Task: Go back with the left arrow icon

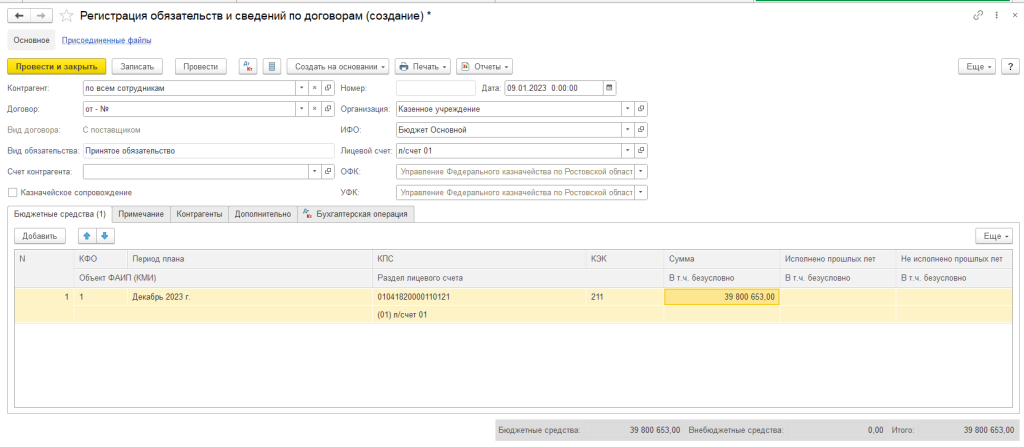Action: tap(18, 15)
